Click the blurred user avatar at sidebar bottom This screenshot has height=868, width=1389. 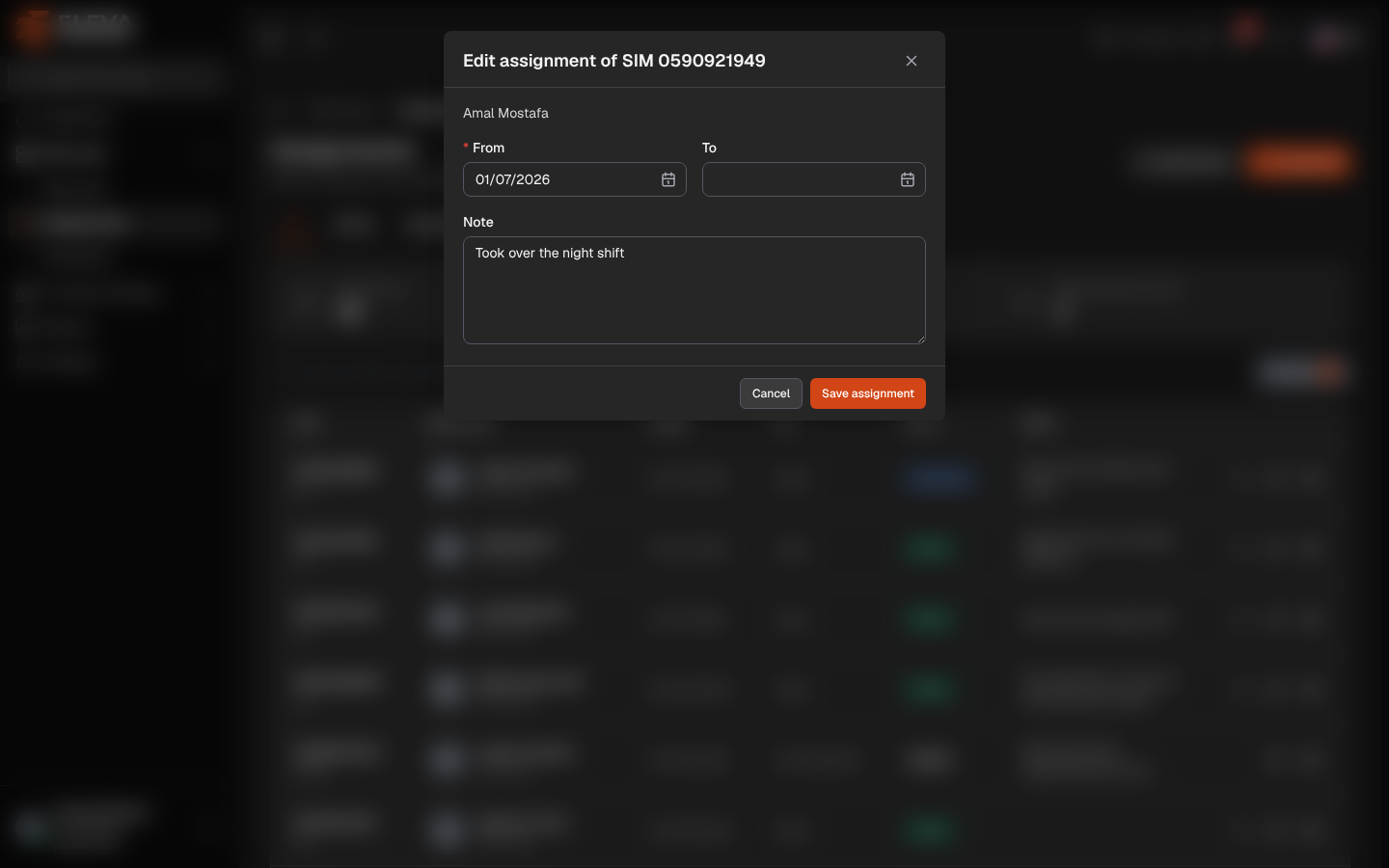[x=33, y=829]
